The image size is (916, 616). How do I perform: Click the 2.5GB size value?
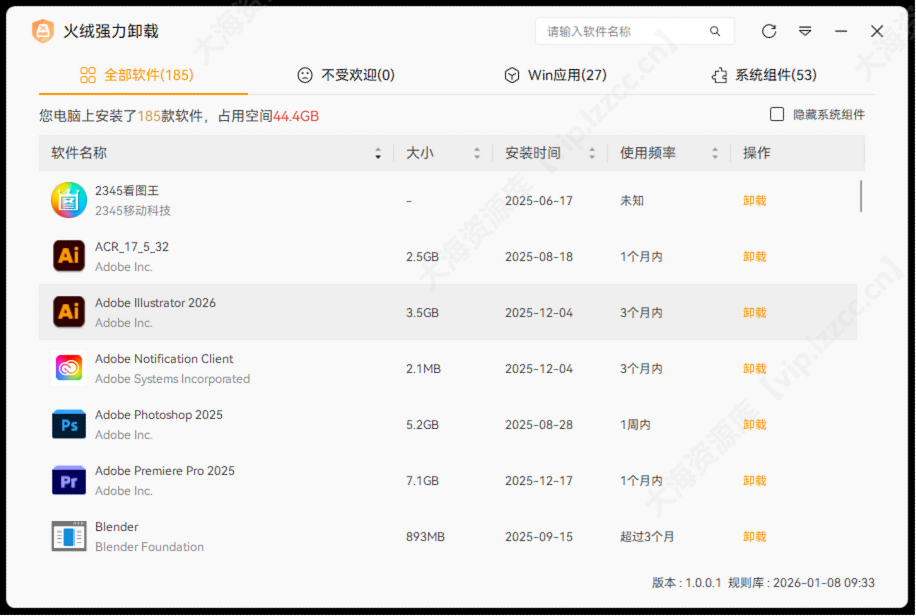tap(422, 257)
